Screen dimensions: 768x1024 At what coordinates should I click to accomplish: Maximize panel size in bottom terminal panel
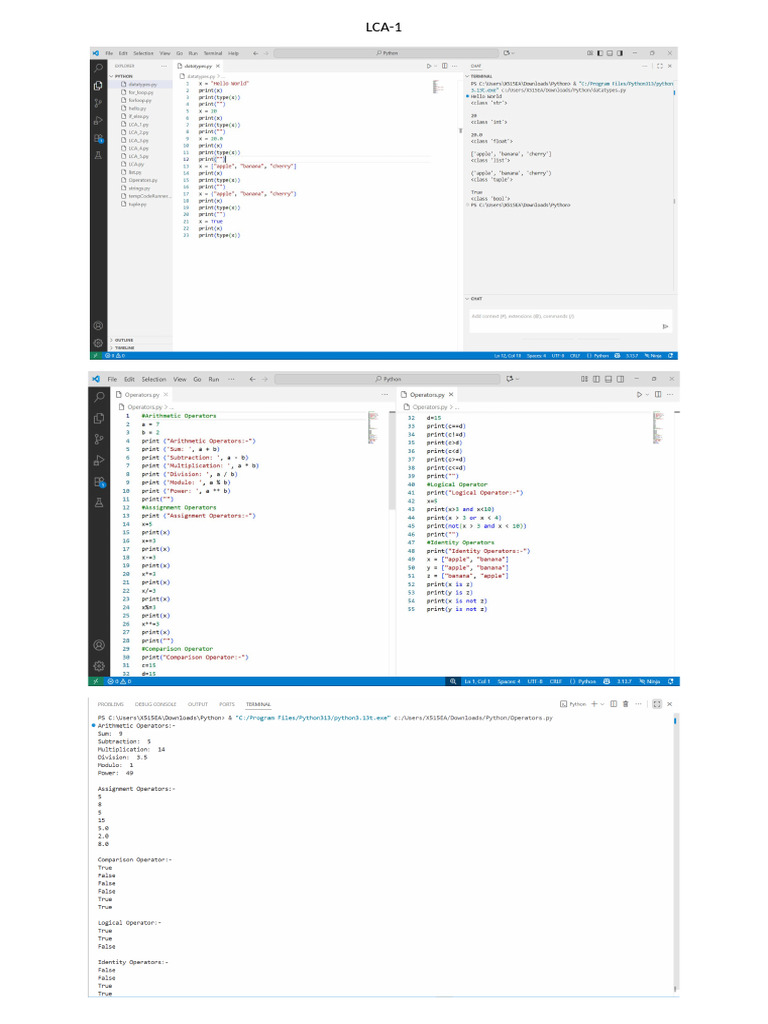pos(657,704)
